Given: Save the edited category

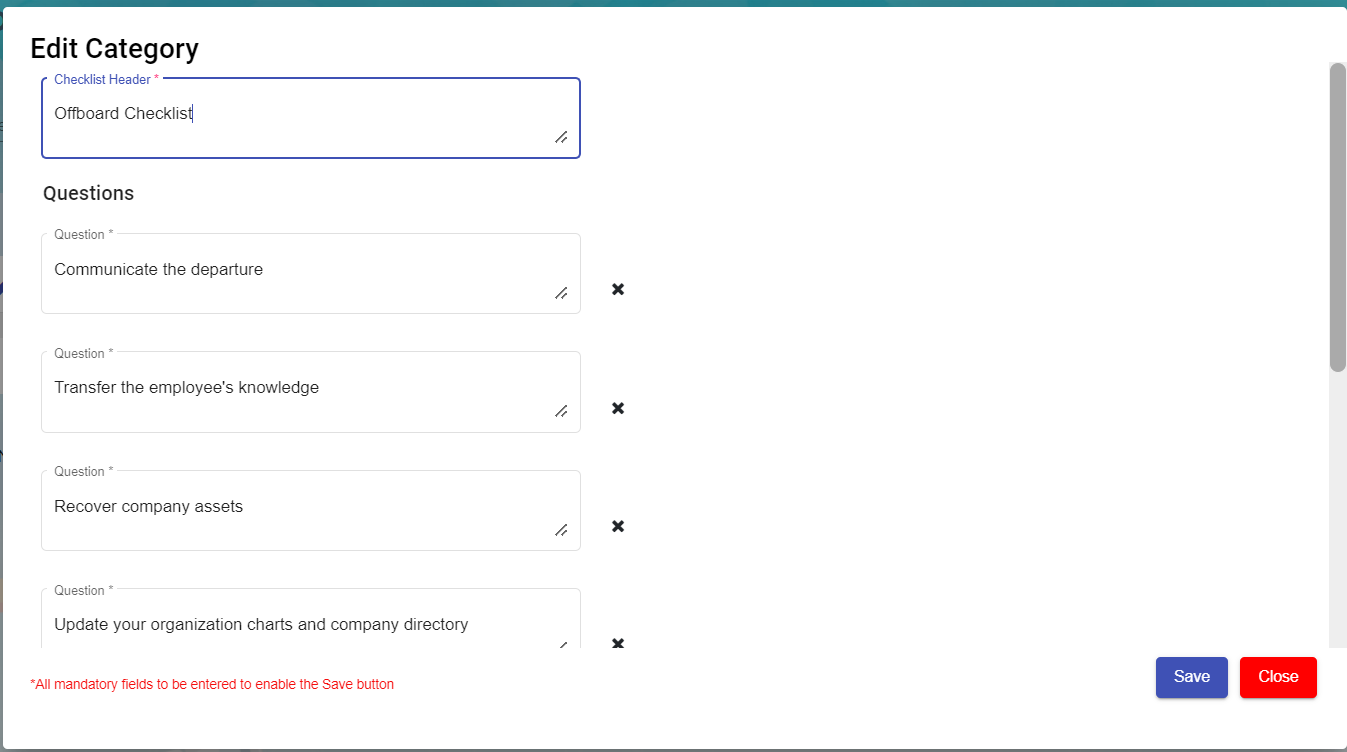Looking at the screenshot, I should click(1191, 677).
